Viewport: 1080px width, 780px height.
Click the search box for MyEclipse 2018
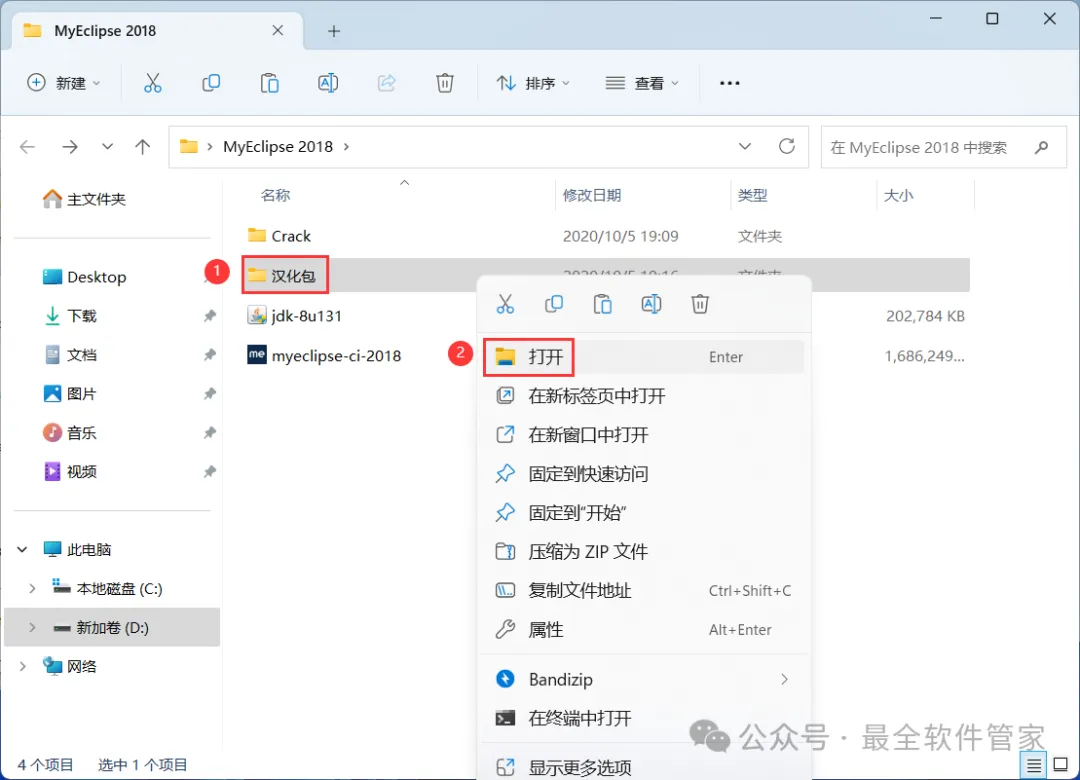[x=944, y=147]
